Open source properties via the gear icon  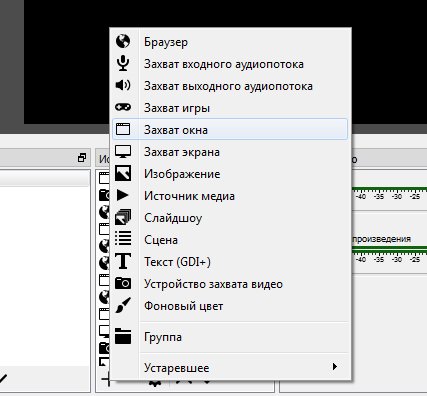click(154, 383)
